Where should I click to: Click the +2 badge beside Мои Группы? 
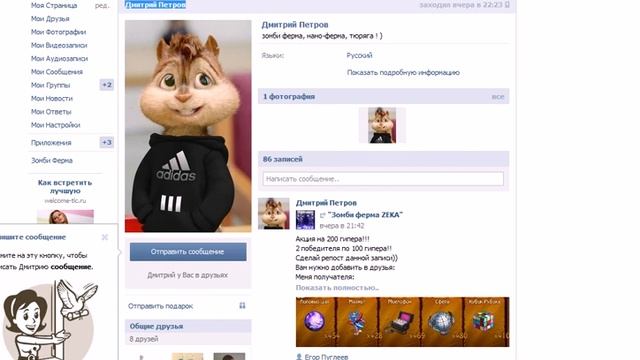click(x=107, y=85)
